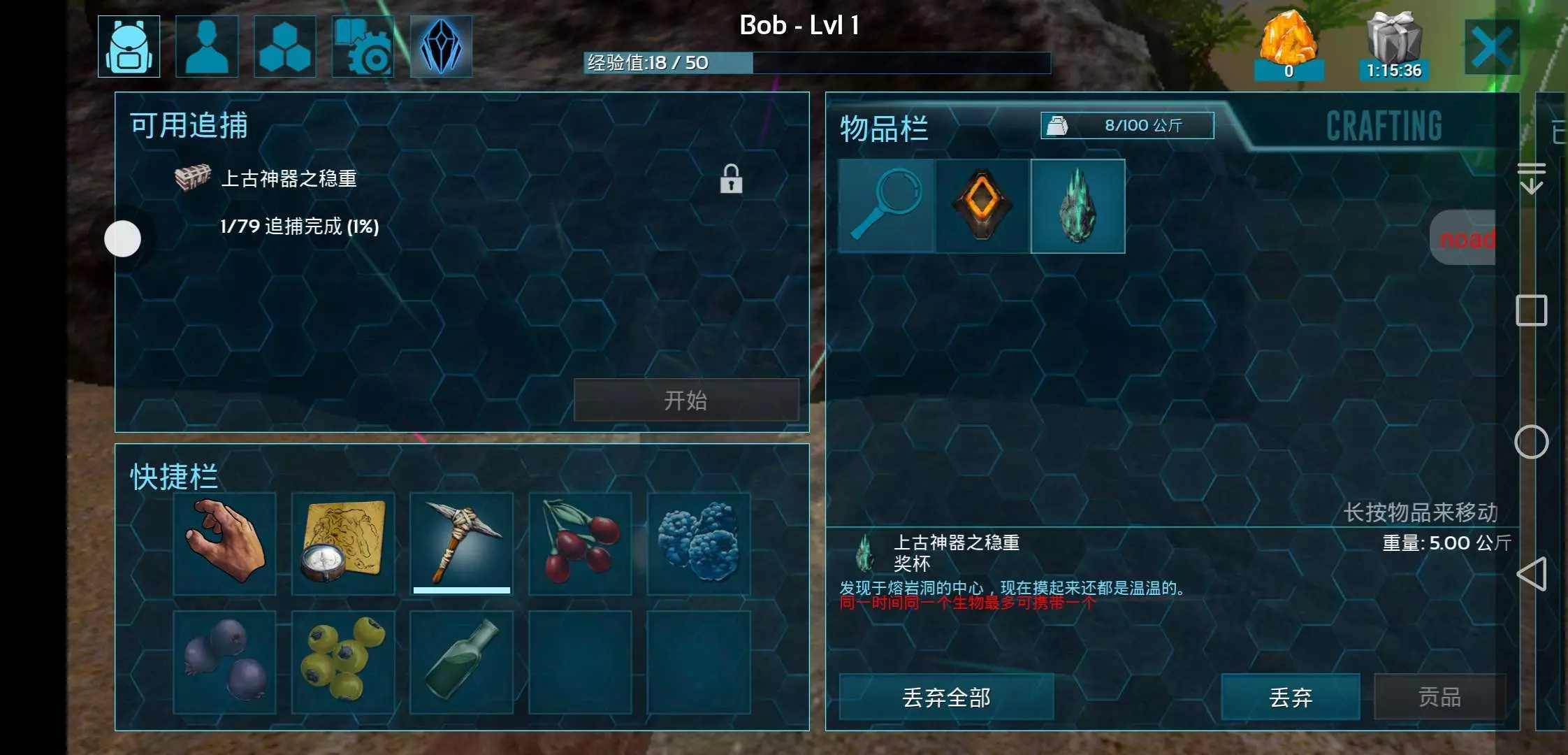Open the character profile tab

207,46
